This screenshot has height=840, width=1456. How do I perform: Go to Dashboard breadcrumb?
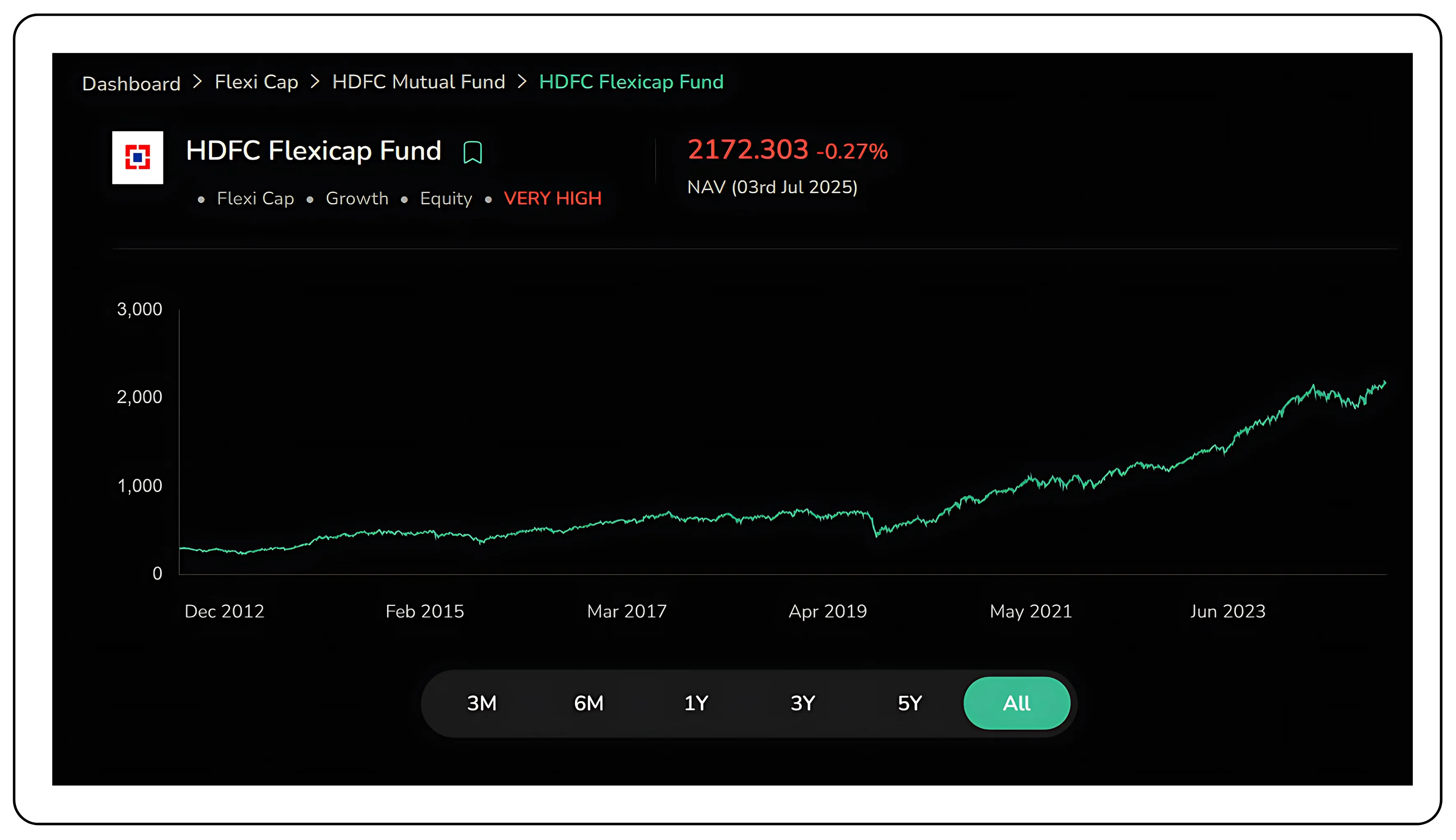click(x=132, y=84)
